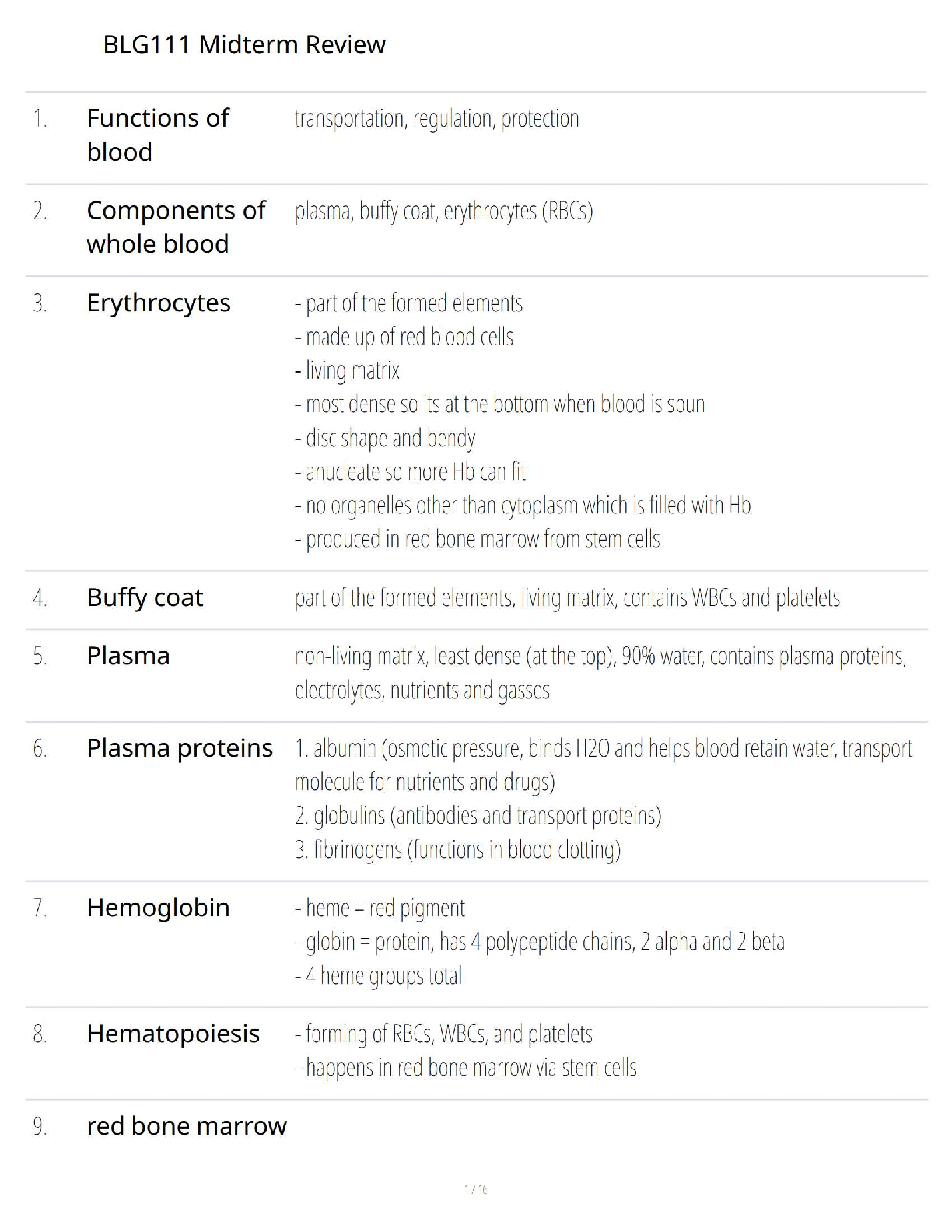
Task: Click the 'disc shape and bendy' line
Action: [385, 439]
